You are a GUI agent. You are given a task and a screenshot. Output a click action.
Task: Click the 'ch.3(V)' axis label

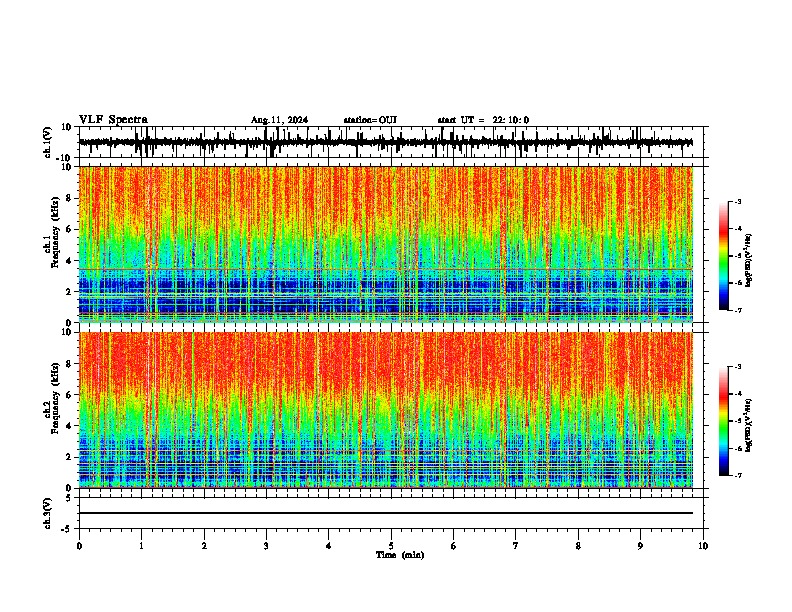[47, 514]
